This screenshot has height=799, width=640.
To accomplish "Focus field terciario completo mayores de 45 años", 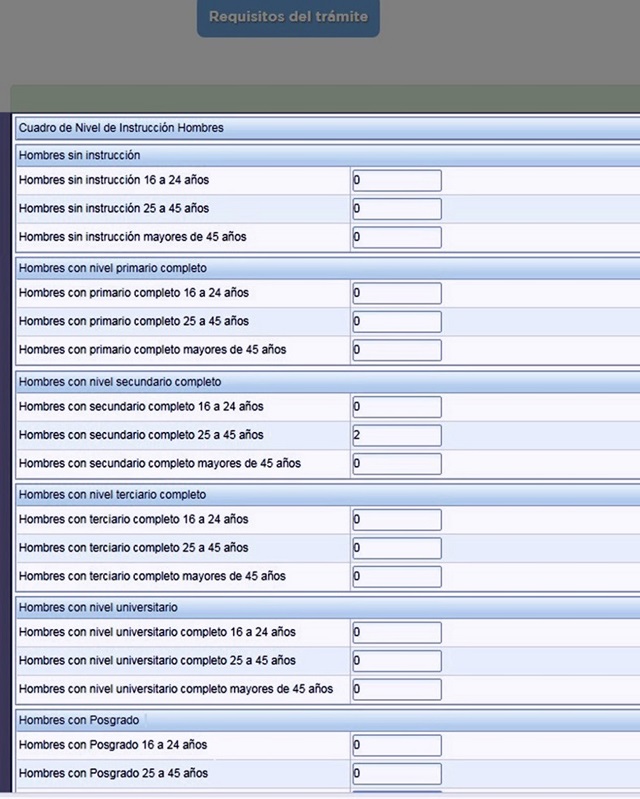I will click(396, 577).
